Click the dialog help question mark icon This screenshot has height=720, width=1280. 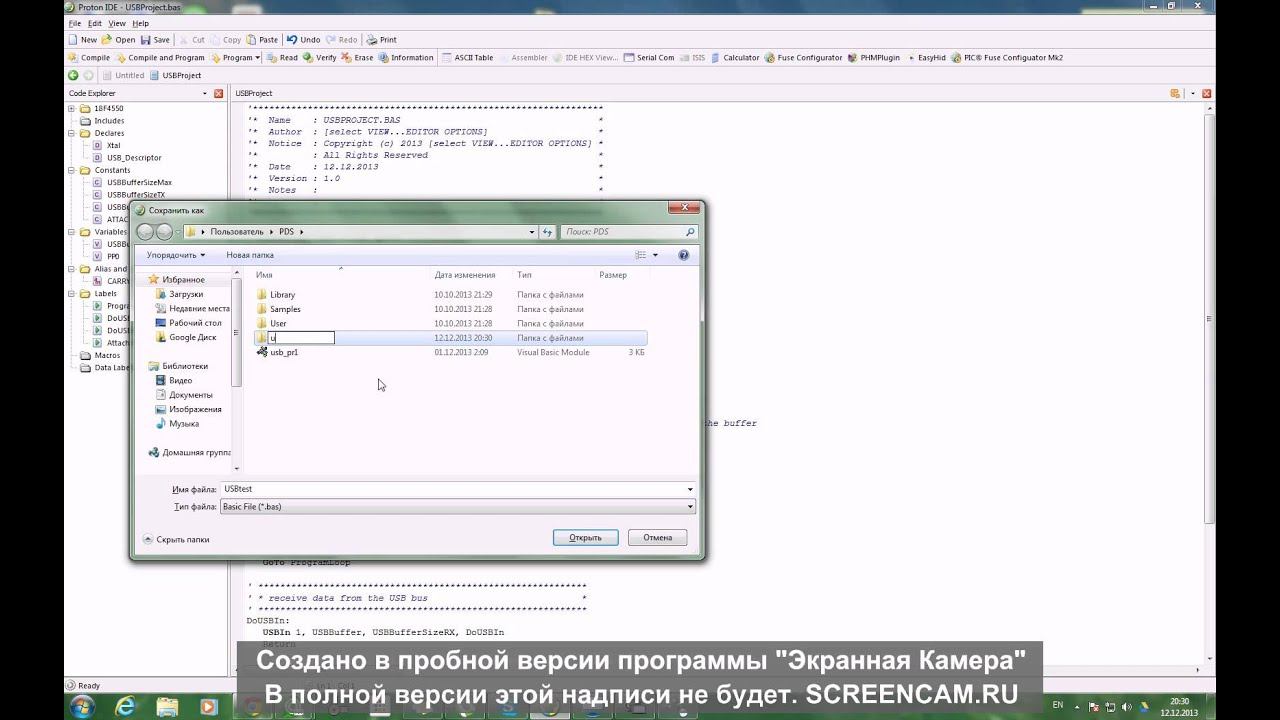pos(684,255)
